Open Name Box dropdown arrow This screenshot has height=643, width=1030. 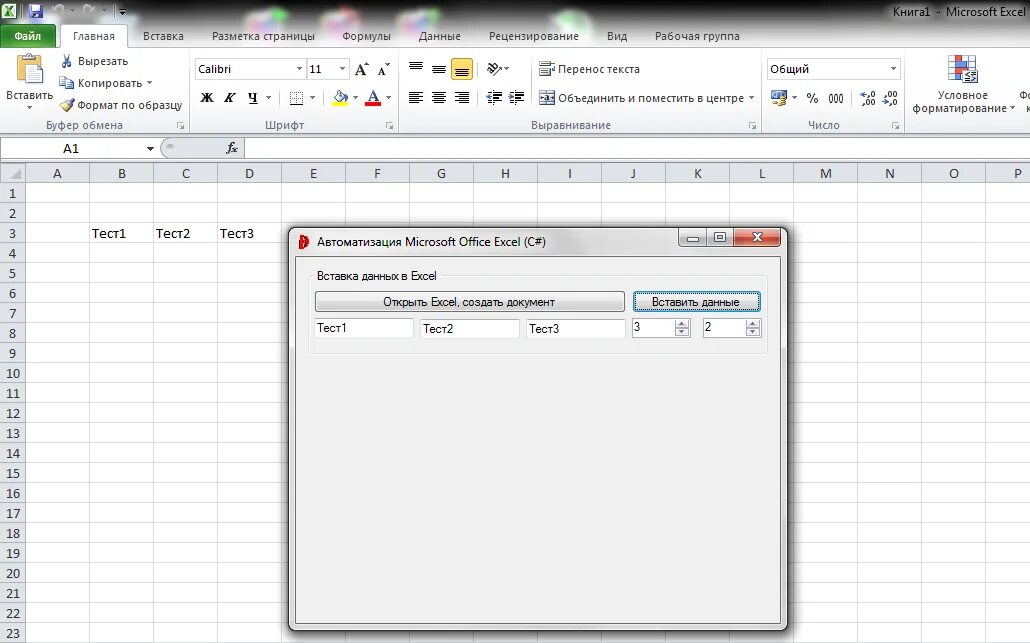(x=150, y=148)
